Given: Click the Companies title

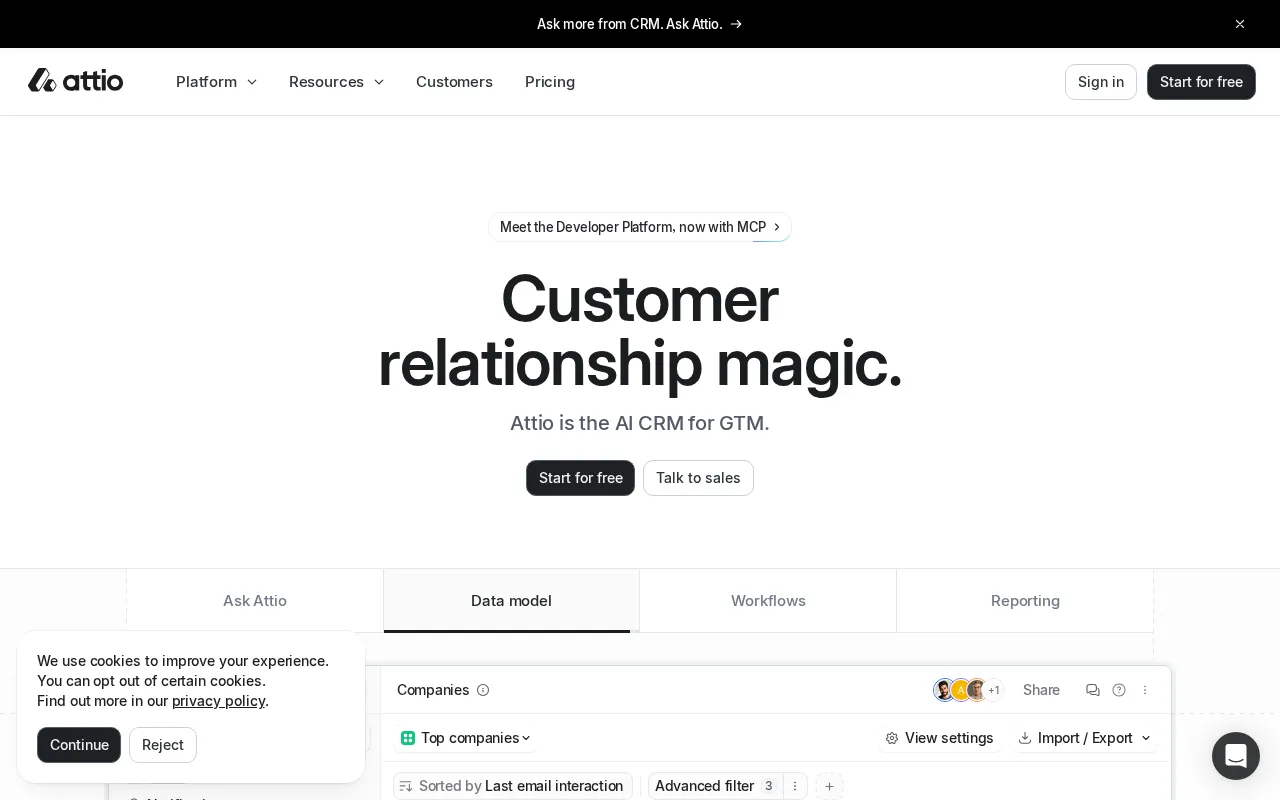Looking at the screenshot, I should (433, 690).
